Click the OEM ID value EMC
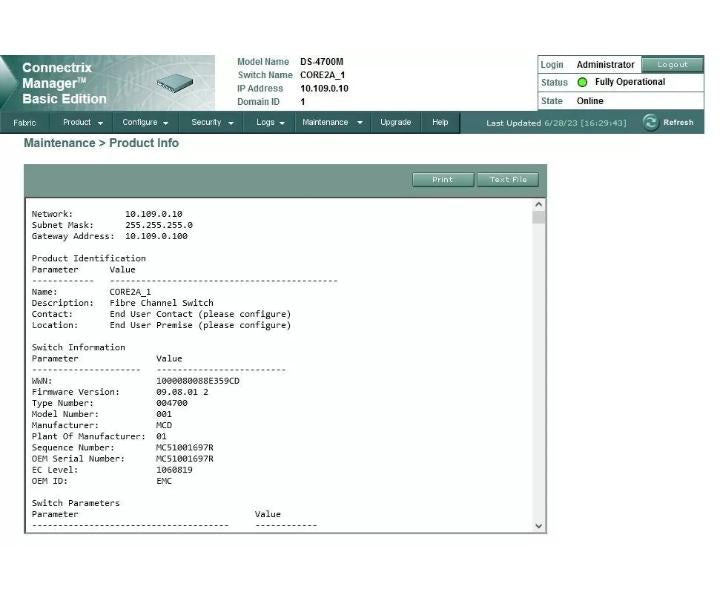Image resolution: width=720 pixels, height=600 pixels. (164, 481)
